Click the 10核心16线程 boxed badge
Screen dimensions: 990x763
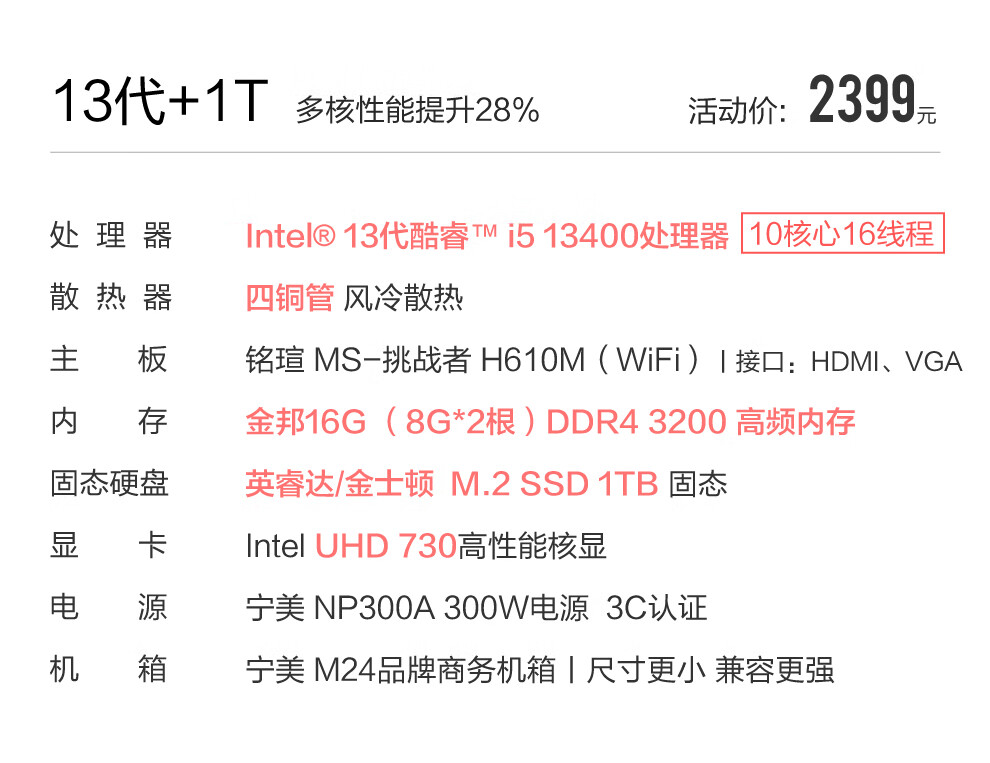pyautogui.click(x=842, y=233)
